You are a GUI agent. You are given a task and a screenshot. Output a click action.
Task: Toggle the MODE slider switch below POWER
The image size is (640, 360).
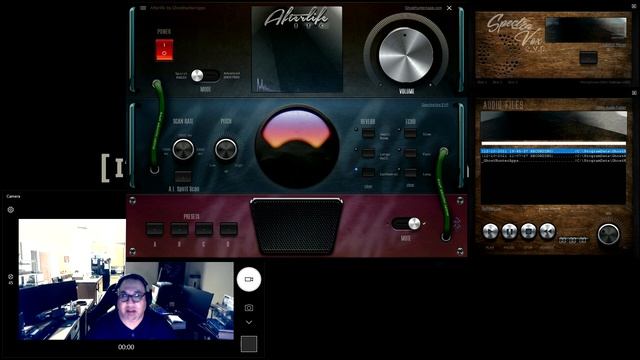click(205, 76)
